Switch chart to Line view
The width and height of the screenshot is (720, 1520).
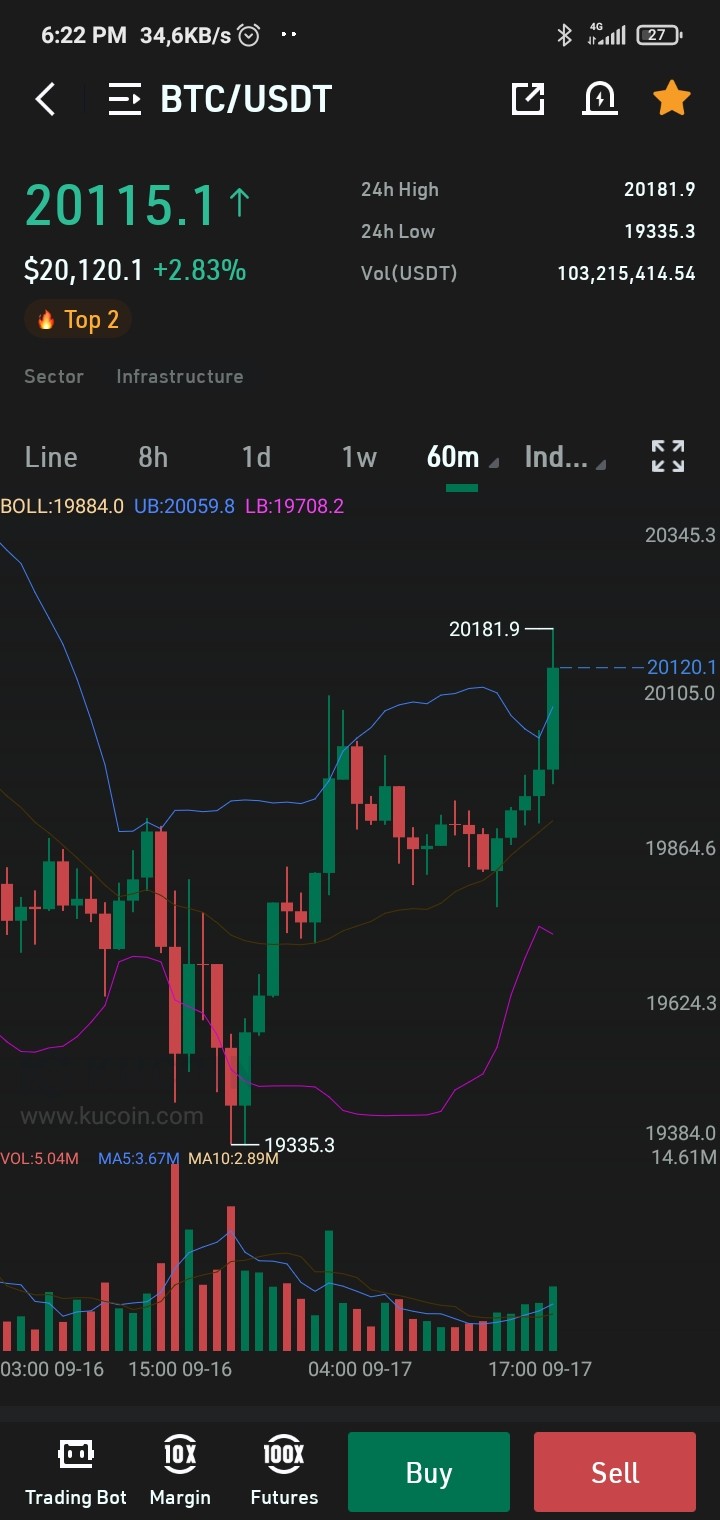[51, 457]
